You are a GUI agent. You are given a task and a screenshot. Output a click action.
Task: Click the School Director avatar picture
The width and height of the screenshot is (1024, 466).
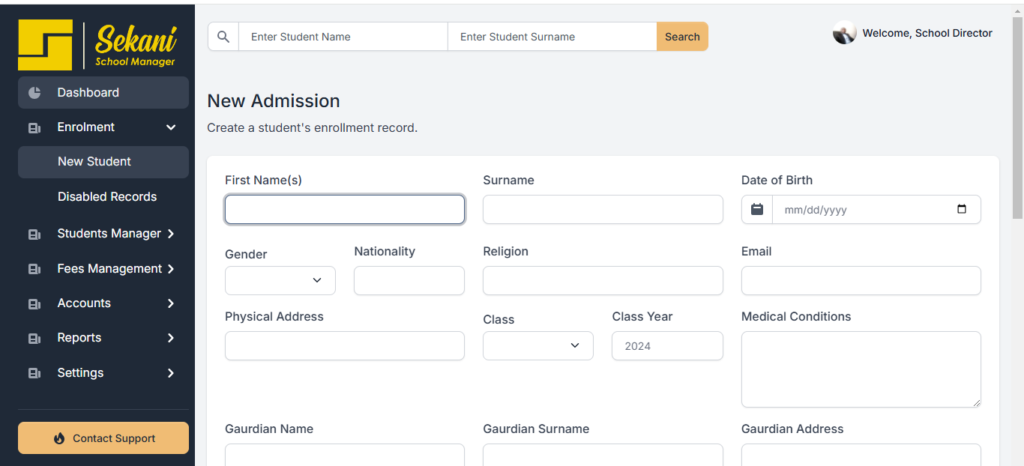coord(844,33)
